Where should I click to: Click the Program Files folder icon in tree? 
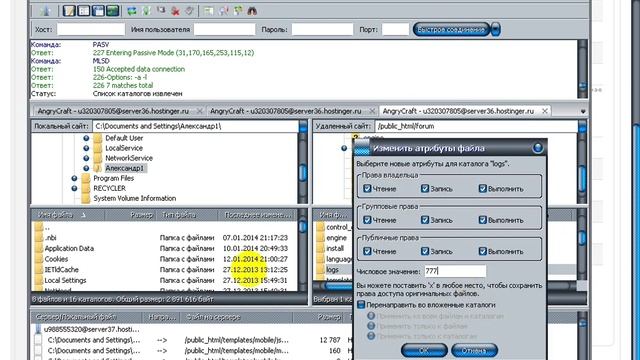tap(86, 178)
